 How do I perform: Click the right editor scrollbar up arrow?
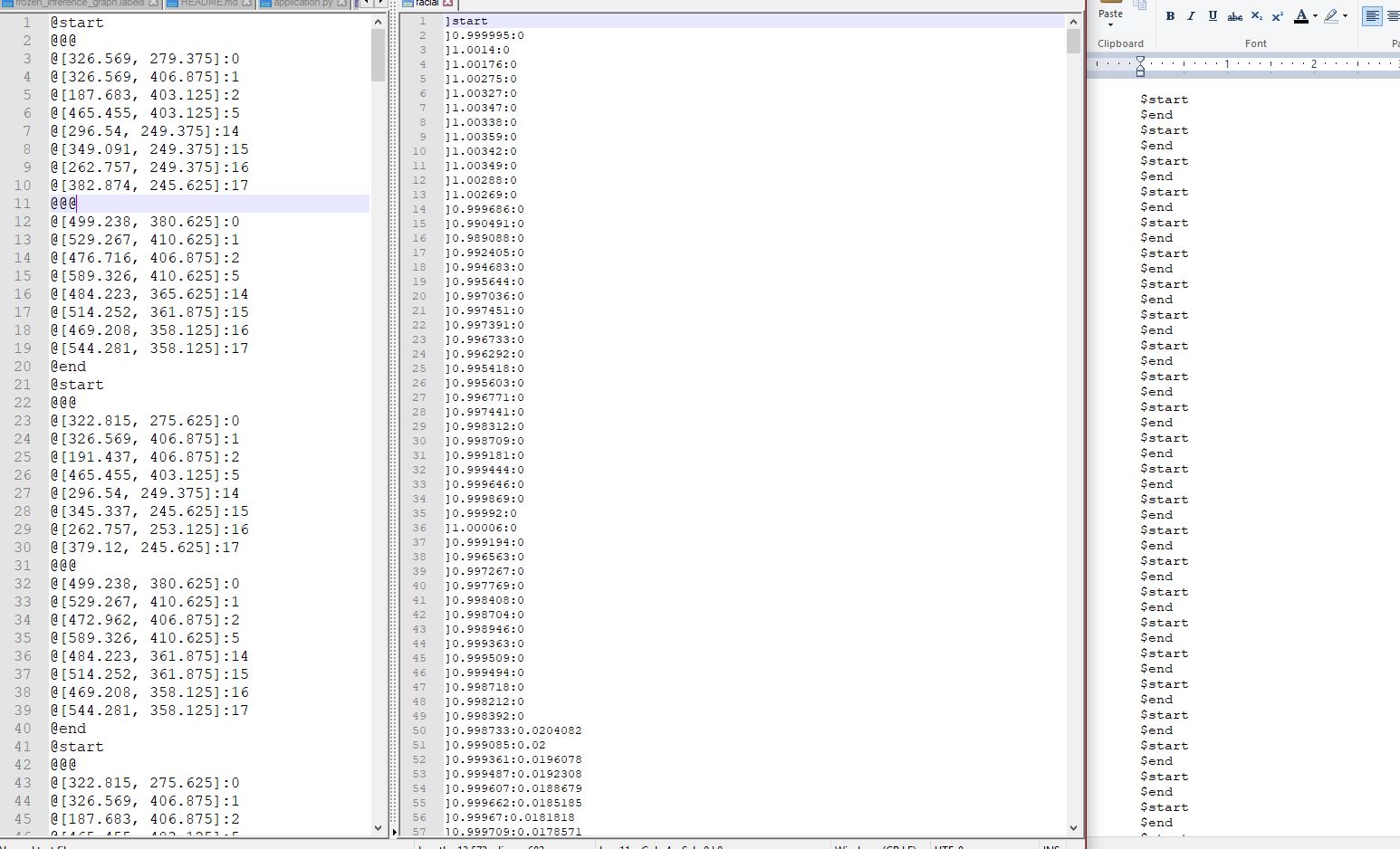tap(1073, 21)
